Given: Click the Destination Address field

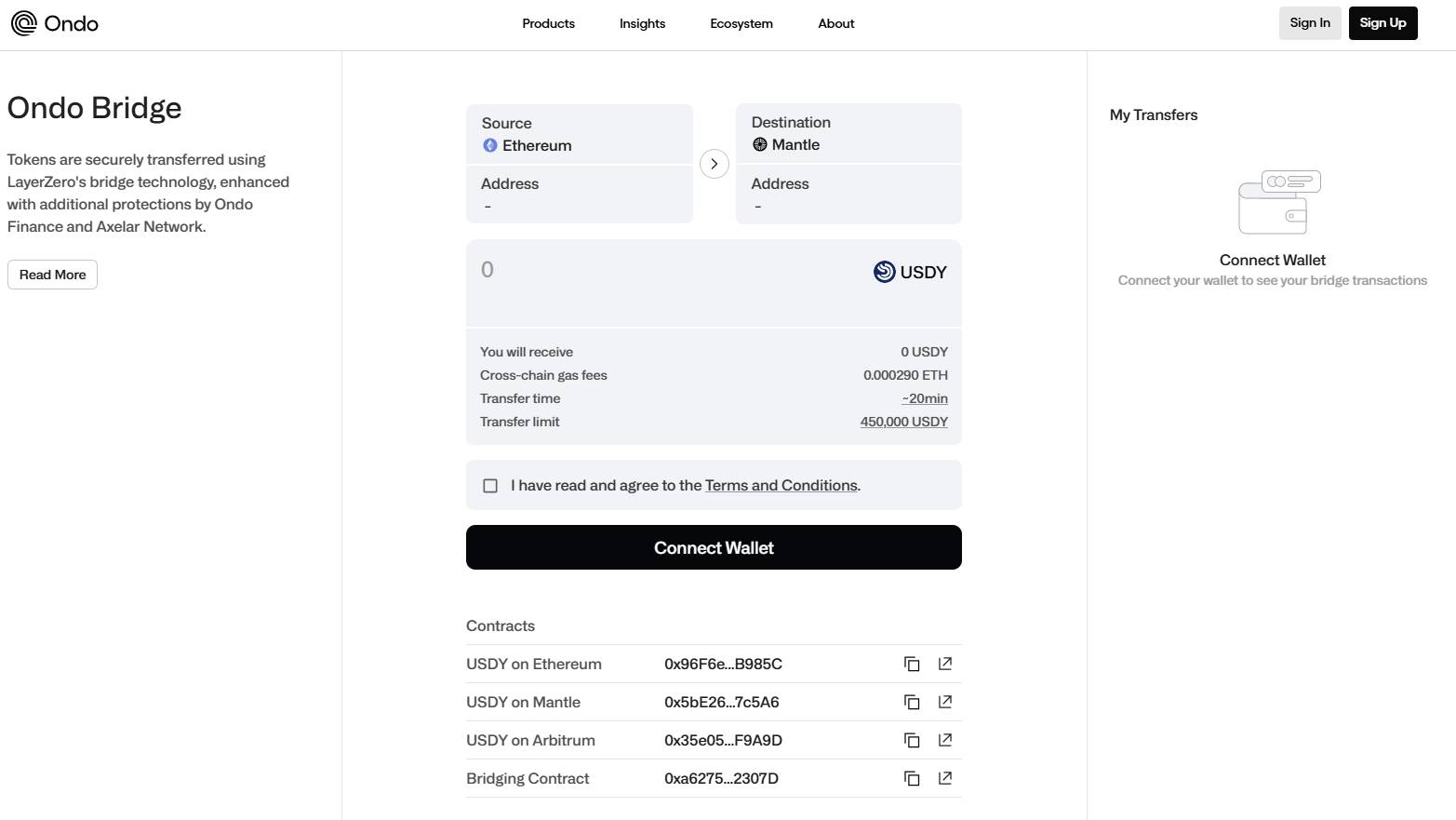Looking at the screenshot, I should (848, 195).
